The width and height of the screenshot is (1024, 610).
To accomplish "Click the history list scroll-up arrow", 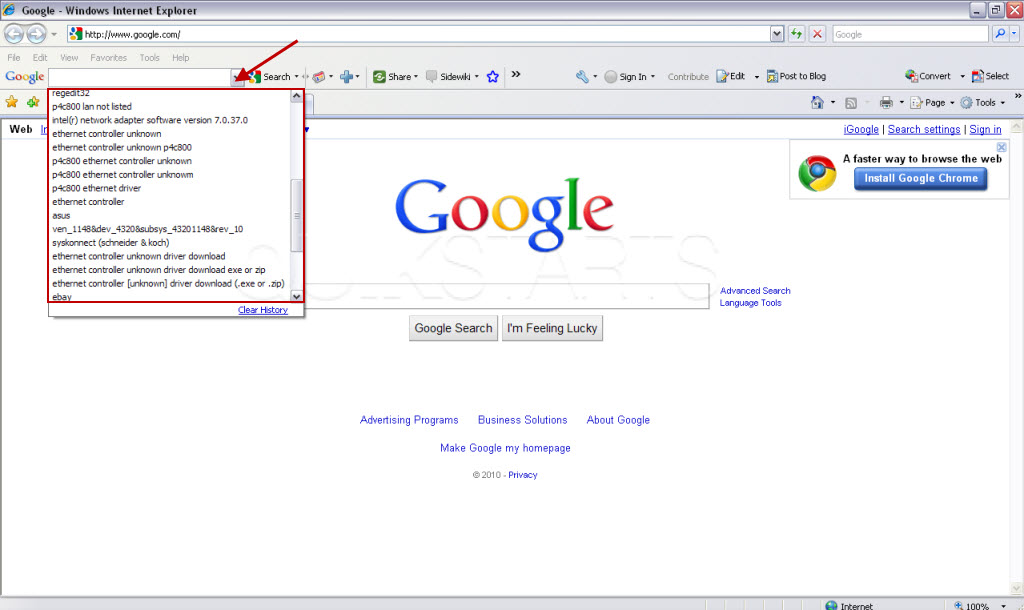I will coord(296,96).
